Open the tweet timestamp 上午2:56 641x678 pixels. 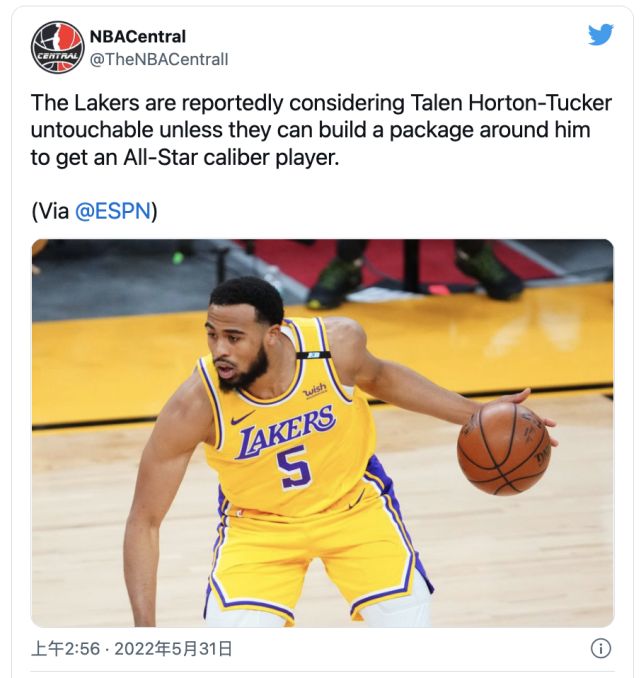[65, 649]
